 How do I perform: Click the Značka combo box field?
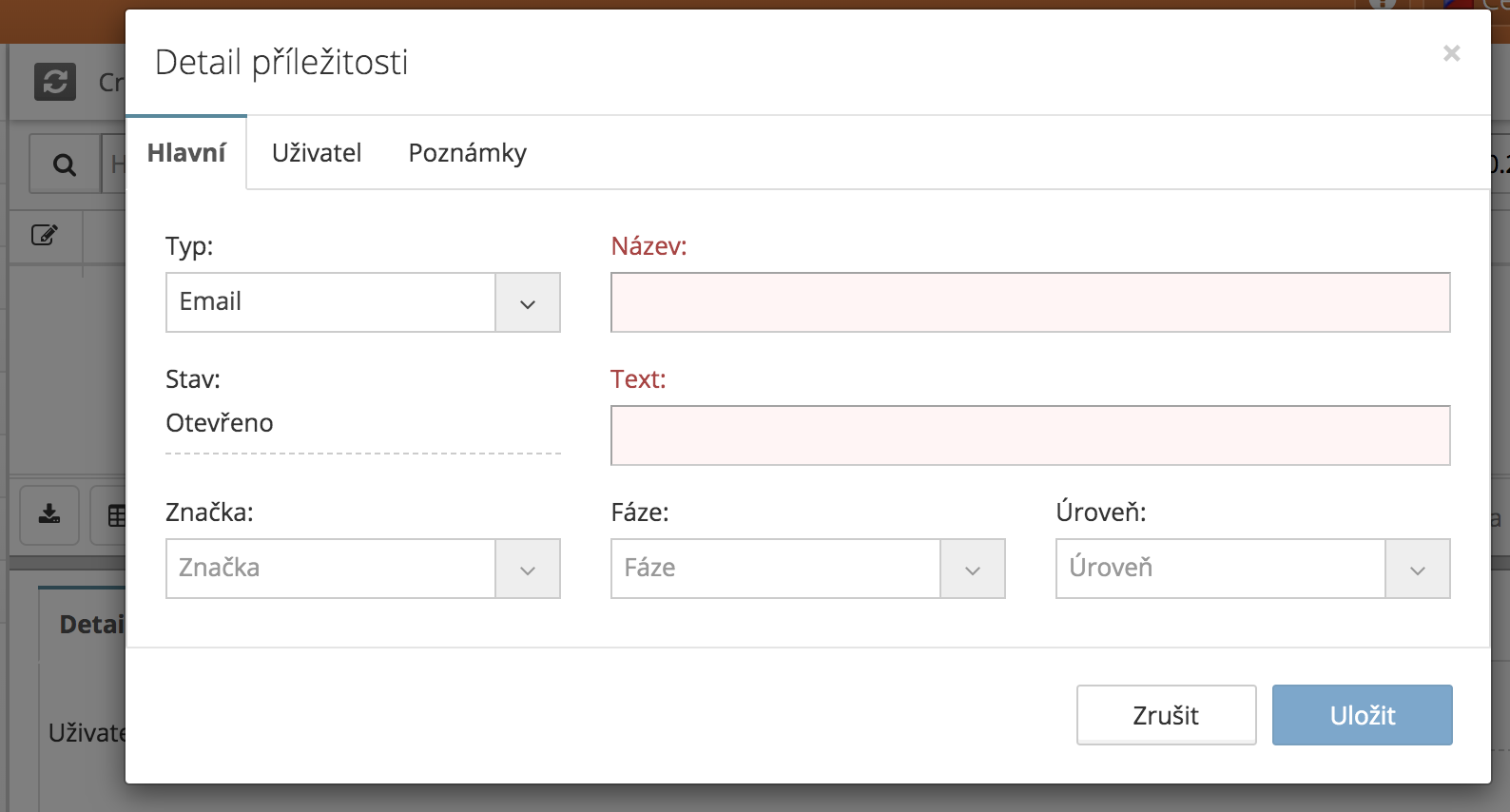(331, 569)
